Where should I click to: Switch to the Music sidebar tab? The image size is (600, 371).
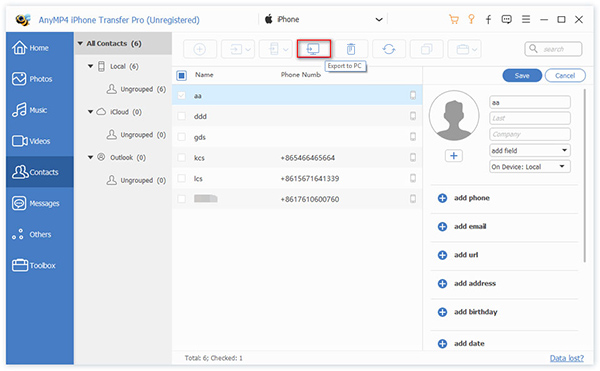pyautogui.click(x=39, y=110)
